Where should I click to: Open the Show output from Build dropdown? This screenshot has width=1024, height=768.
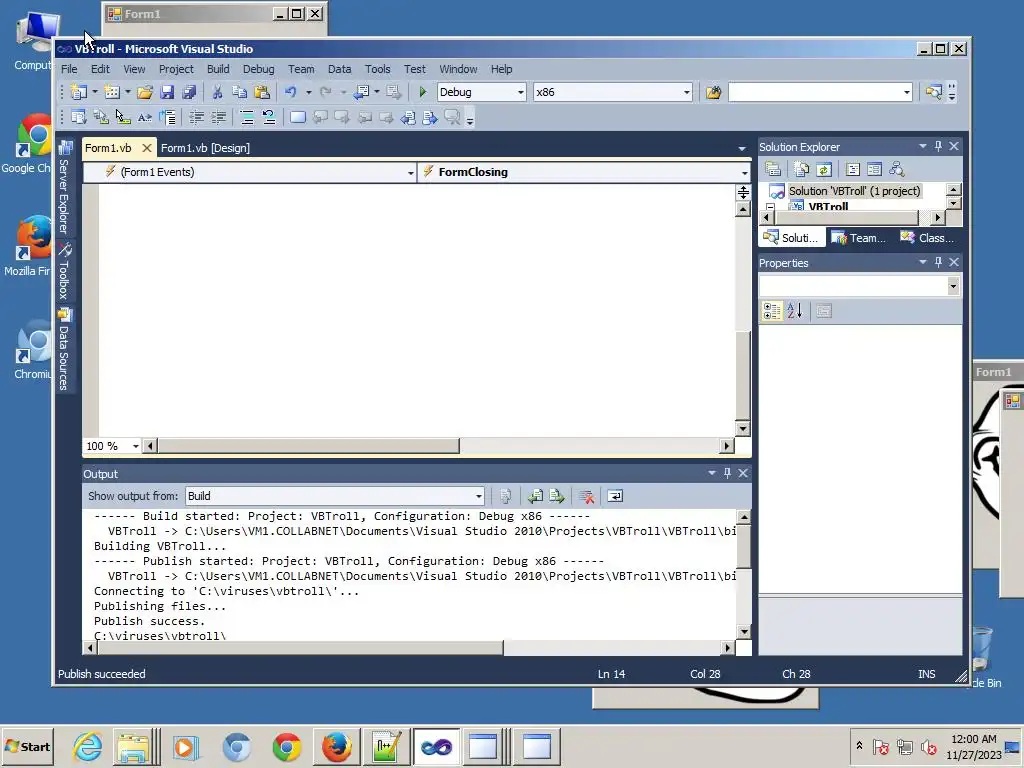click(479, 496)
